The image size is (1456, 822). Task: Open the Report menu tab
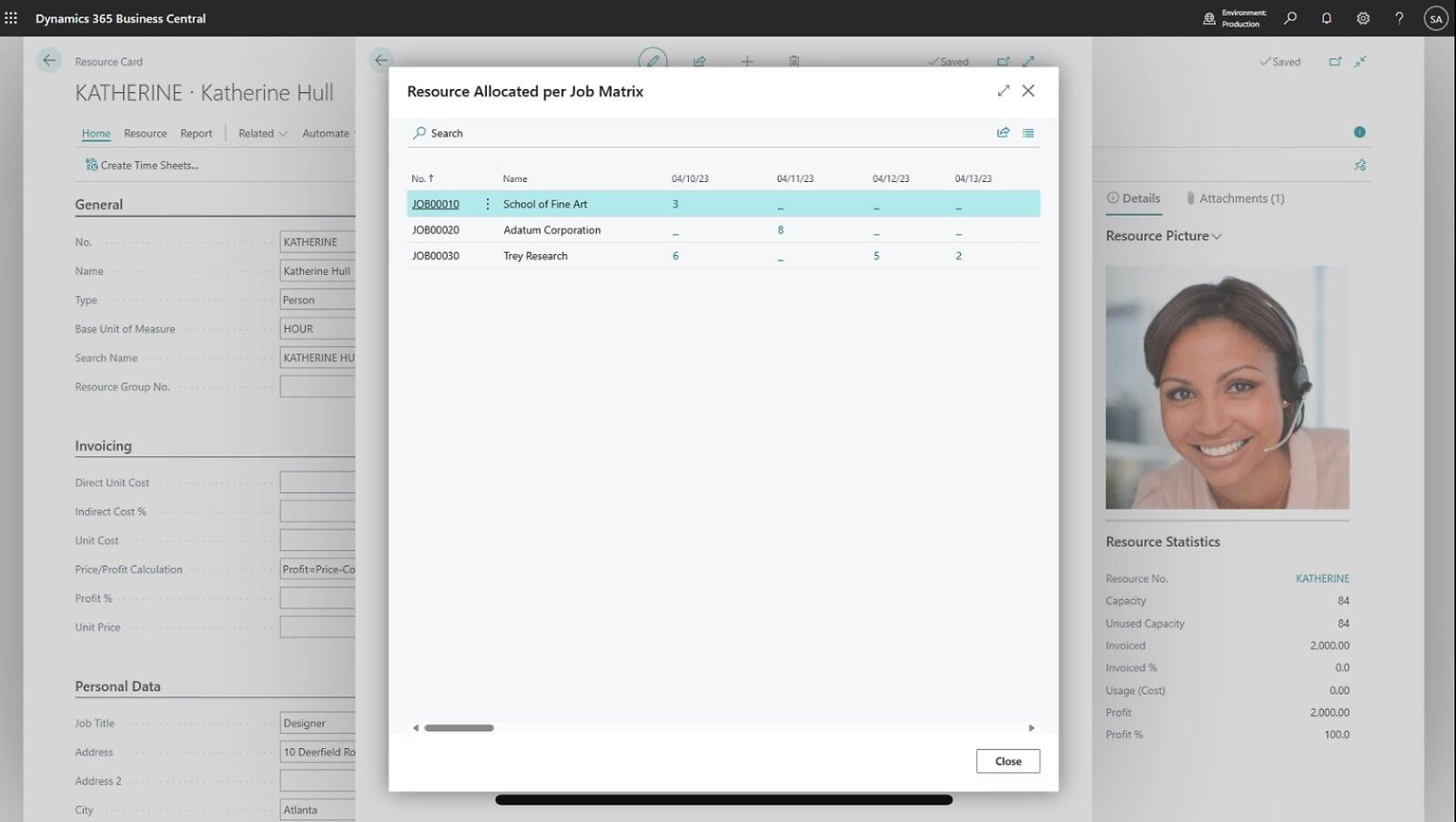click(197, 133)
